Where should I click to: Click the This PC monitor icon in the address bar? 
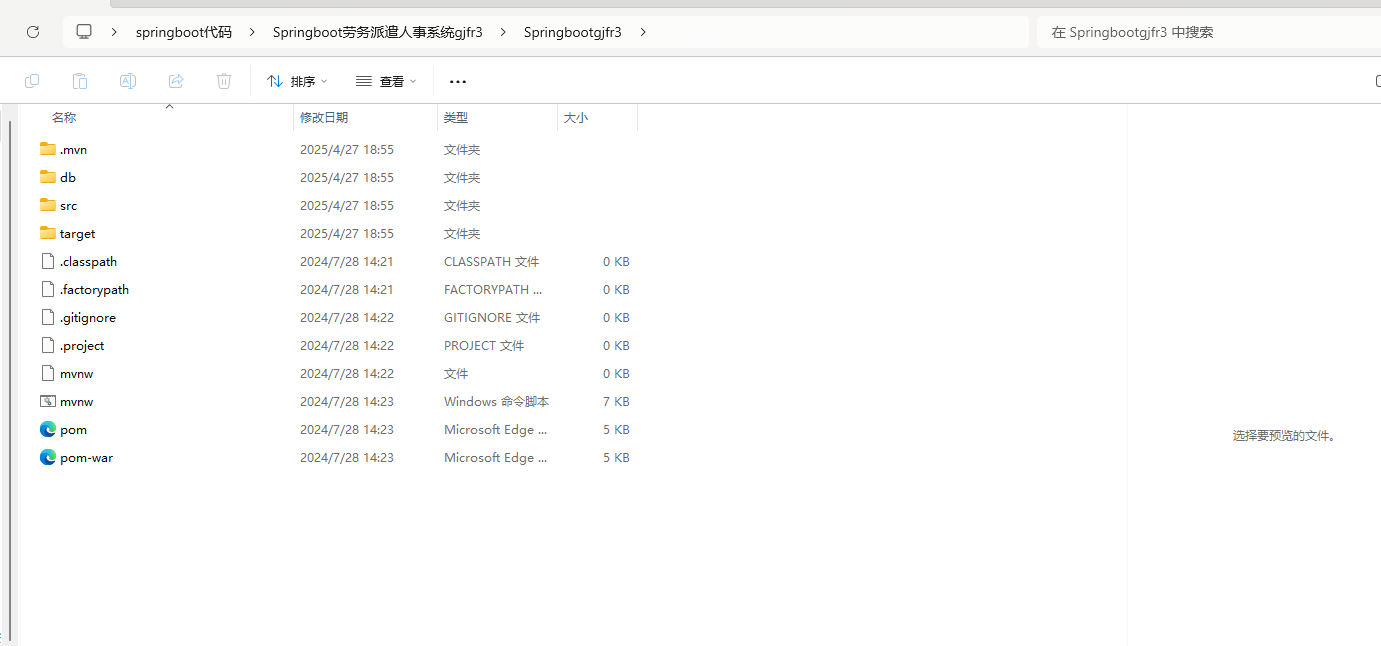point(84,32)
